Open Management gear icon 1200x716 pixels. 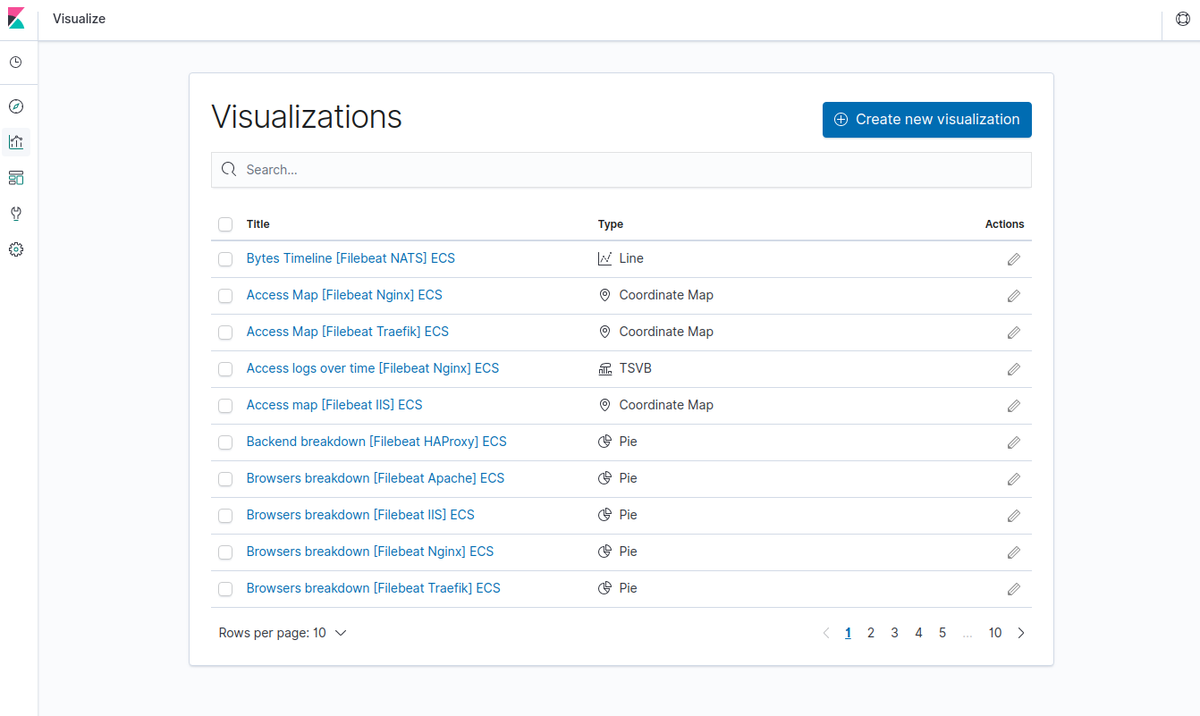click(x=16, y=250)
